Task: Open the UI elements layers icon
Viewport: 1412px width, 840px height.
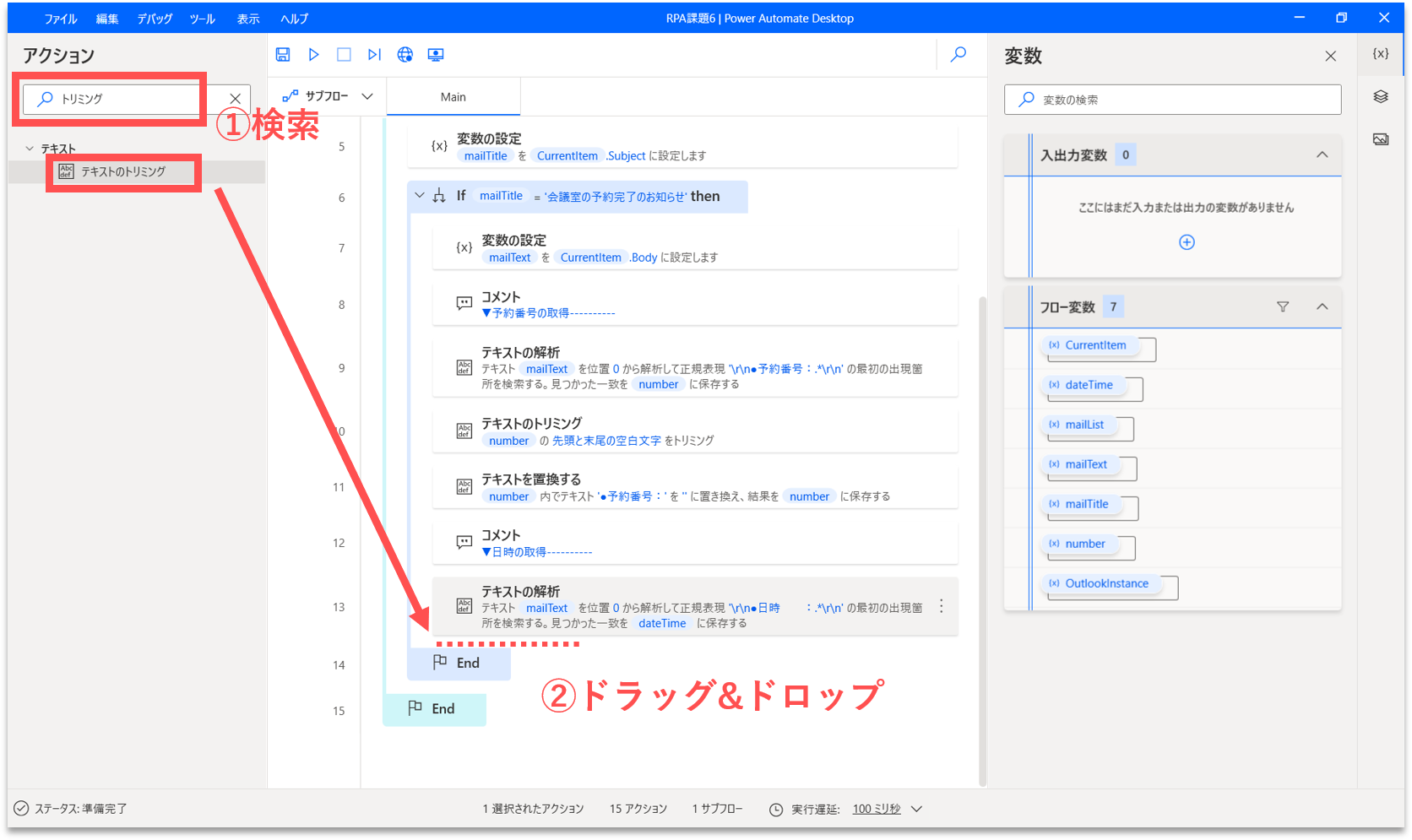Action: coord(1381,97)
